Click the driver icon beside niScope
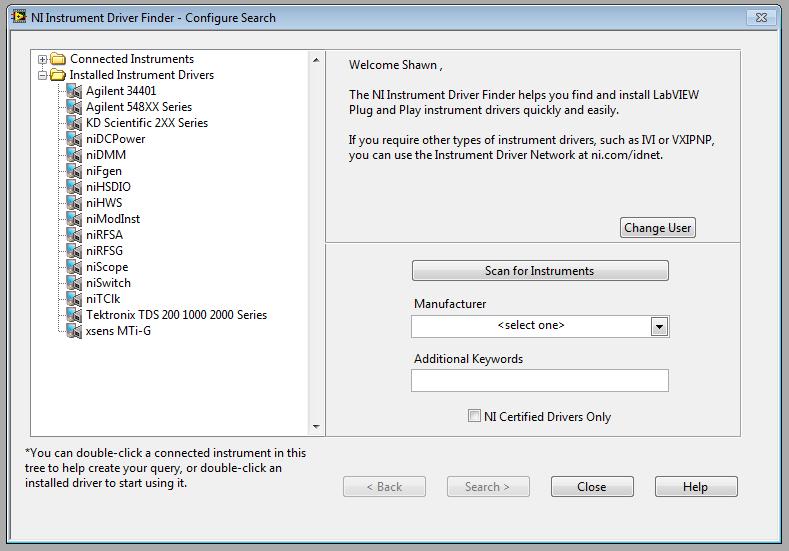This screenshot has width=789, height=551. 73,267
